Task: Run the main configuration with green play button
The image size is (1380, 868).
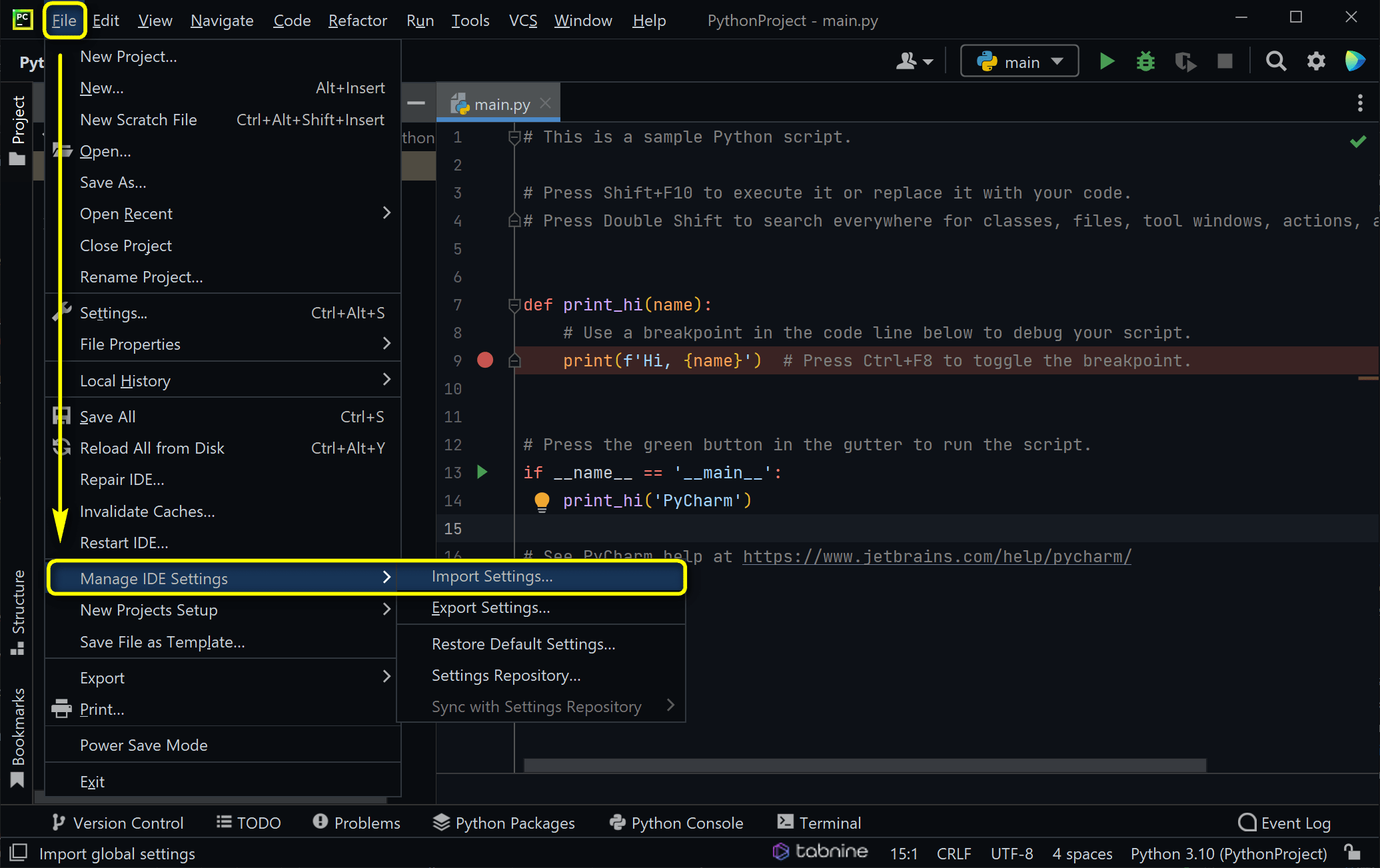Action: (x=1107, y=62)
